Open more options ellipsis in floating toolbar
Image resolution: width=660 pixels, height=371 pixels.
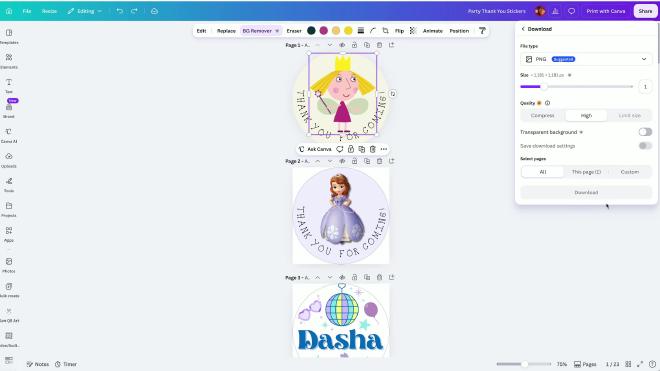tap(383, 149)
